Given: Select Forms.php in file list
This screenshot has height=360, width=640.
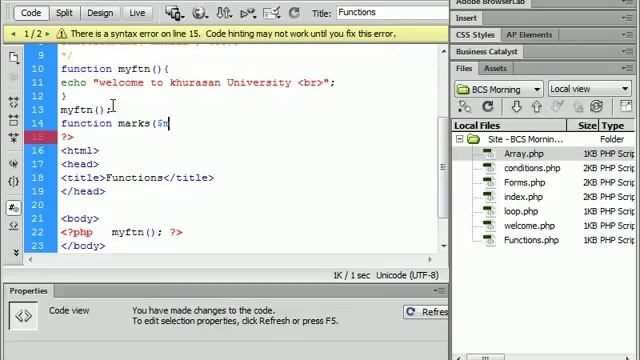Looking at the screenshot, I should (x=524, y=182).
